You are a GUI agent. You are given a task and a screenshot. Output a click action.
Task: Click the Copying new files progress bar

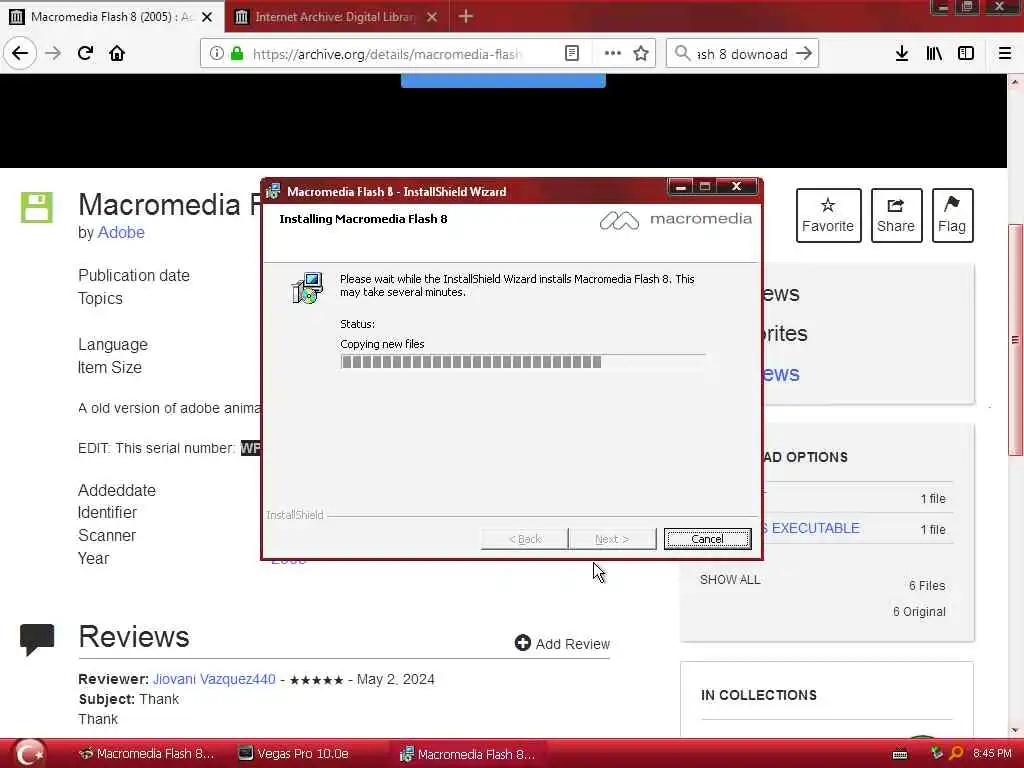click(522, 362)
